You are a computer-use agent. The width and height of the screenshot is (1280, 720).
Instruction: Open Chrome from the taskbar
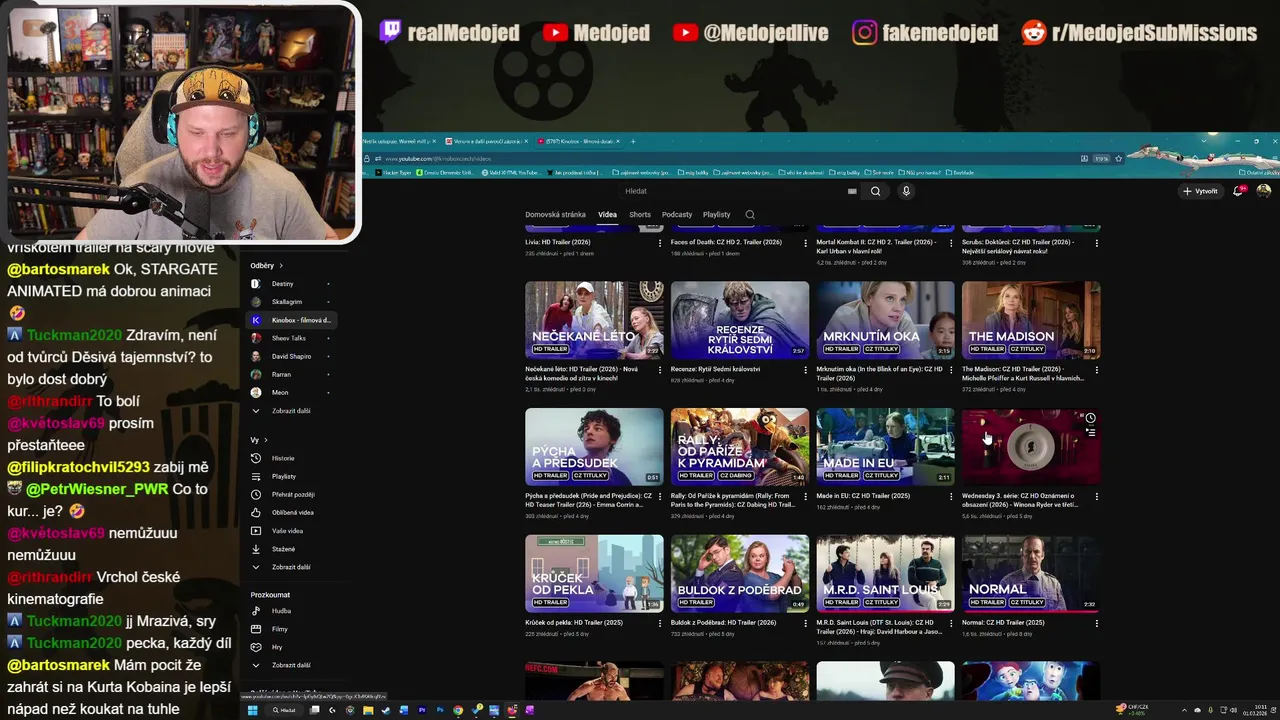[457, 710]
